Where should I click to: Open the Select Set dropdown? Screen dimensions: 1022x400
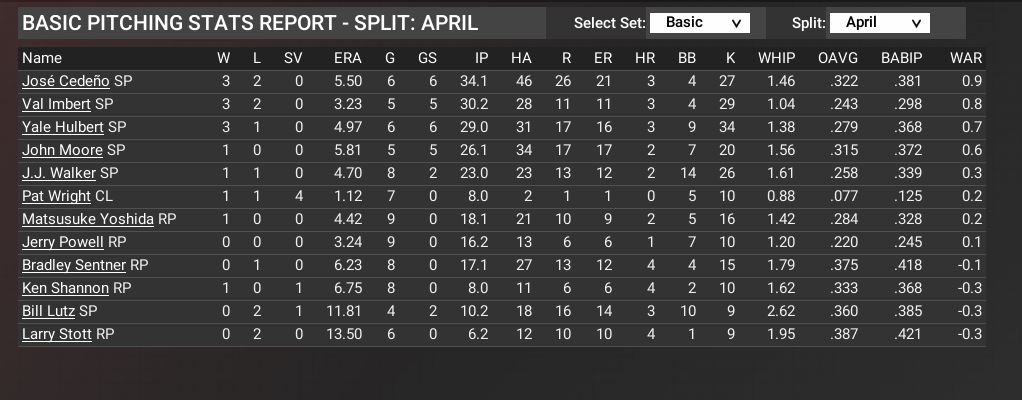click(x=699, y=23)
